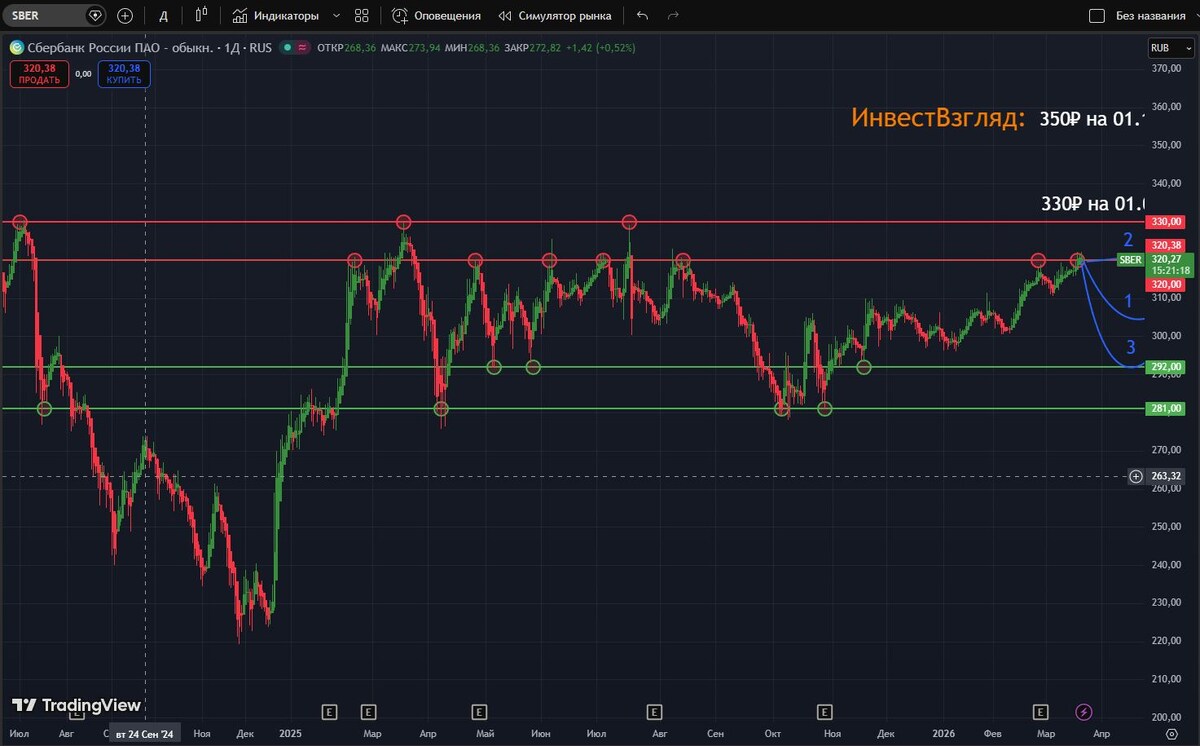Click the ЗАКР 272,82 close value

coord(534,46)
